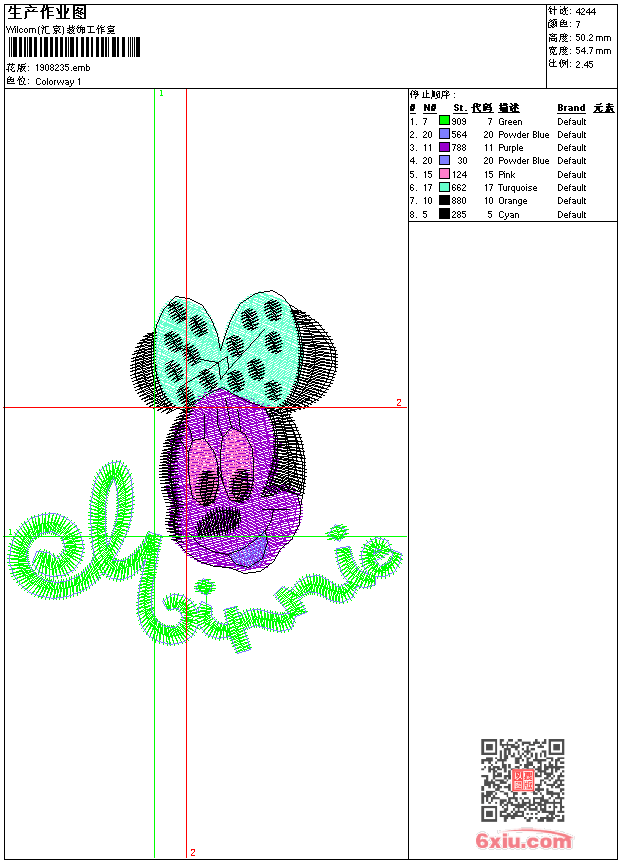Click the 'Pink' description text

point(506,174)
